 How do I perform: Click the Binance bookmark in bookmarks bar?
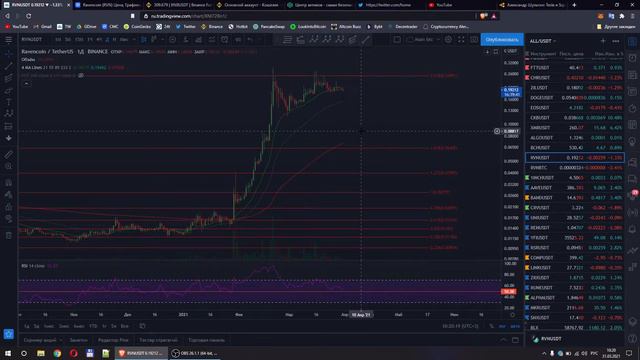click(212, 27)
